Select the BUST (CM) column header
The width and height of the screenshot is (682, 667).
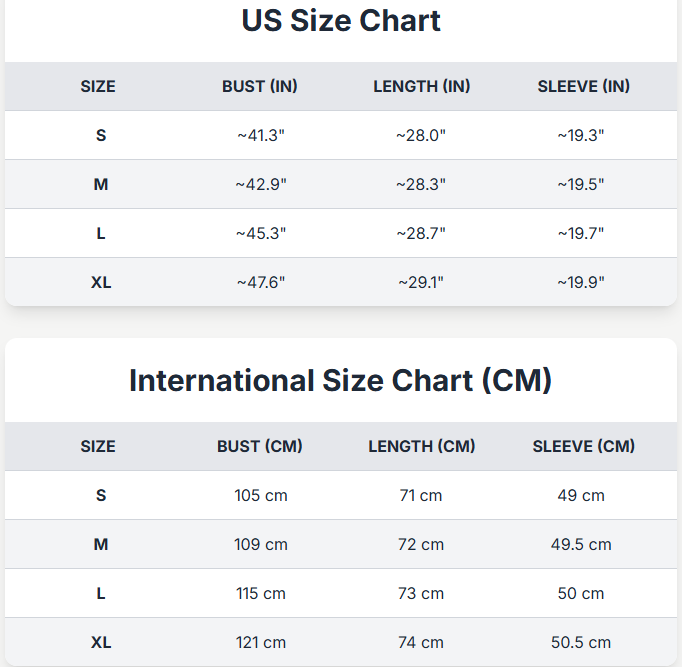click(260, 446)
